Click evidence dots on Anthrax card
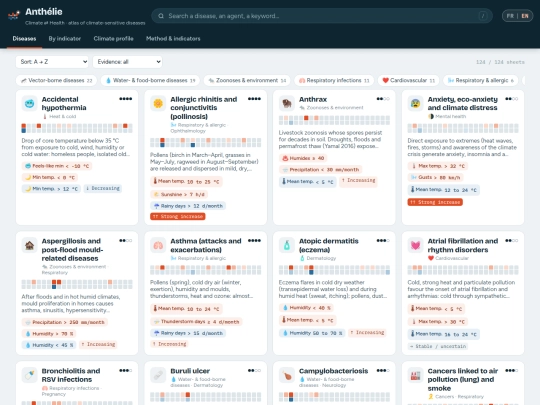The height and width of the screenshot is (405, 540). [x=383, y=99]
